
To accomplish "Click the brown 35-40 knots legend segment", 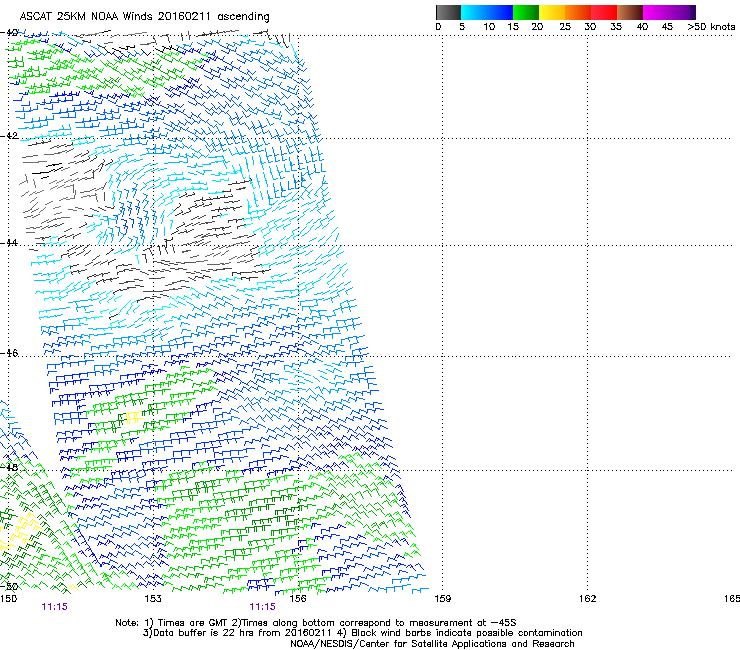I will [630, 12].
